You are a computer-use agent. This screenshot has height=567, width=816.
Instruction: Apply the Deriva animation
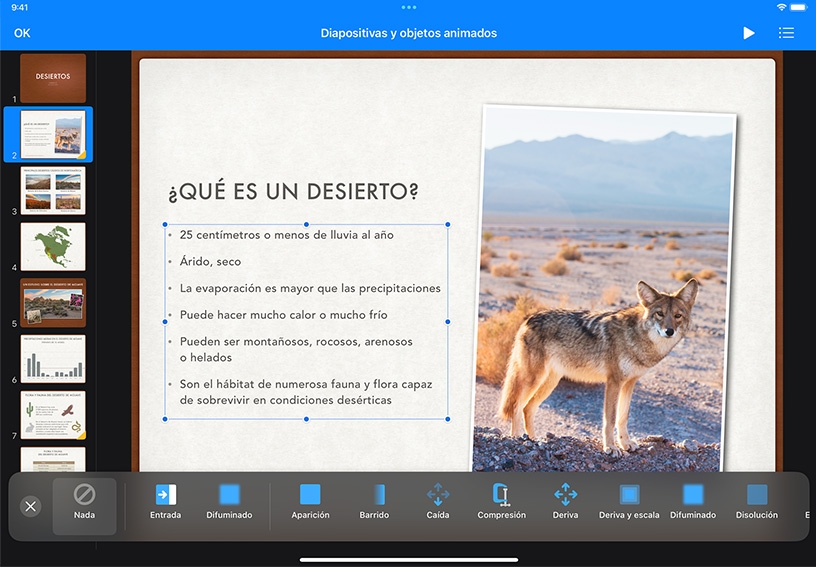(x=565, y=502)
